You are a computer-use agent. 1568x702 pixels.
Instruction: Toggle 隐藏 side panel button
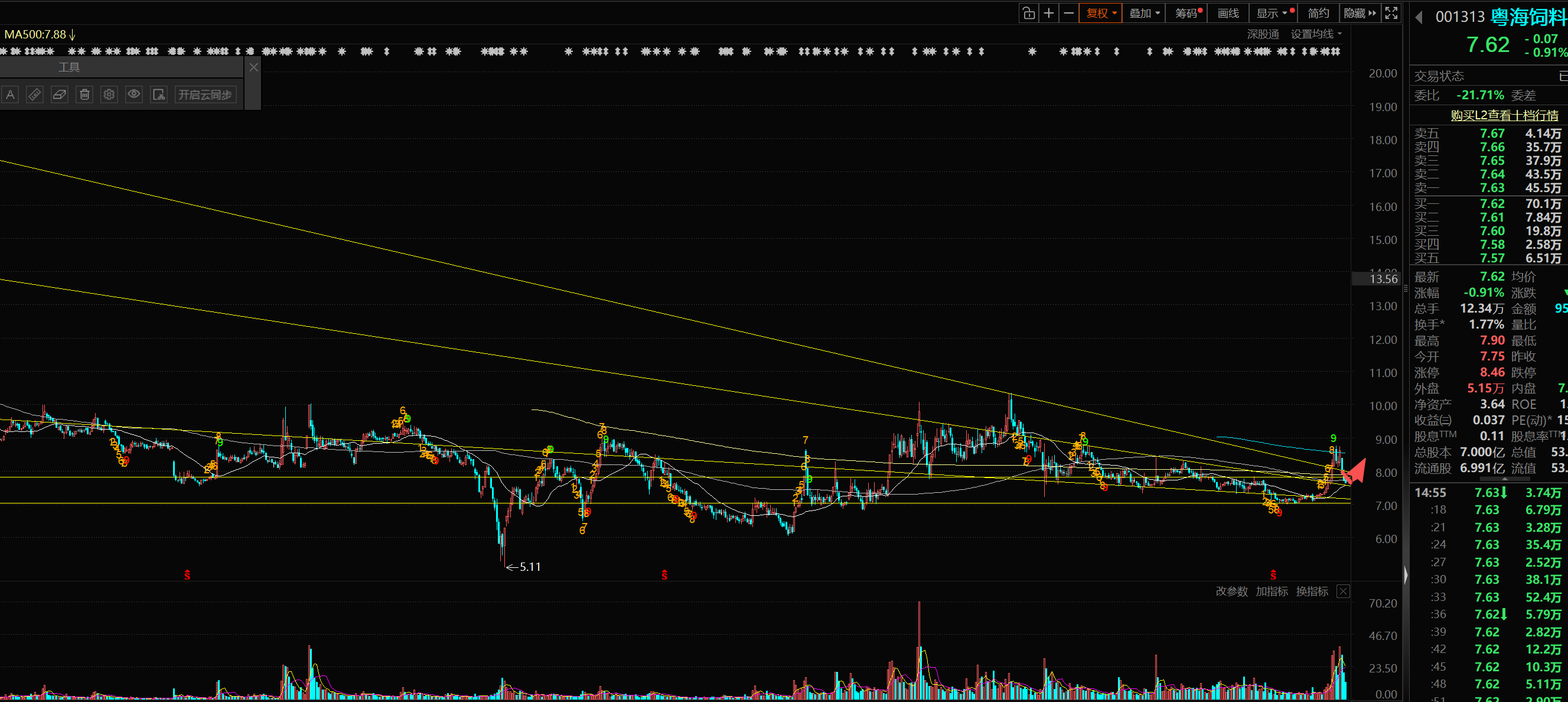1359,14
